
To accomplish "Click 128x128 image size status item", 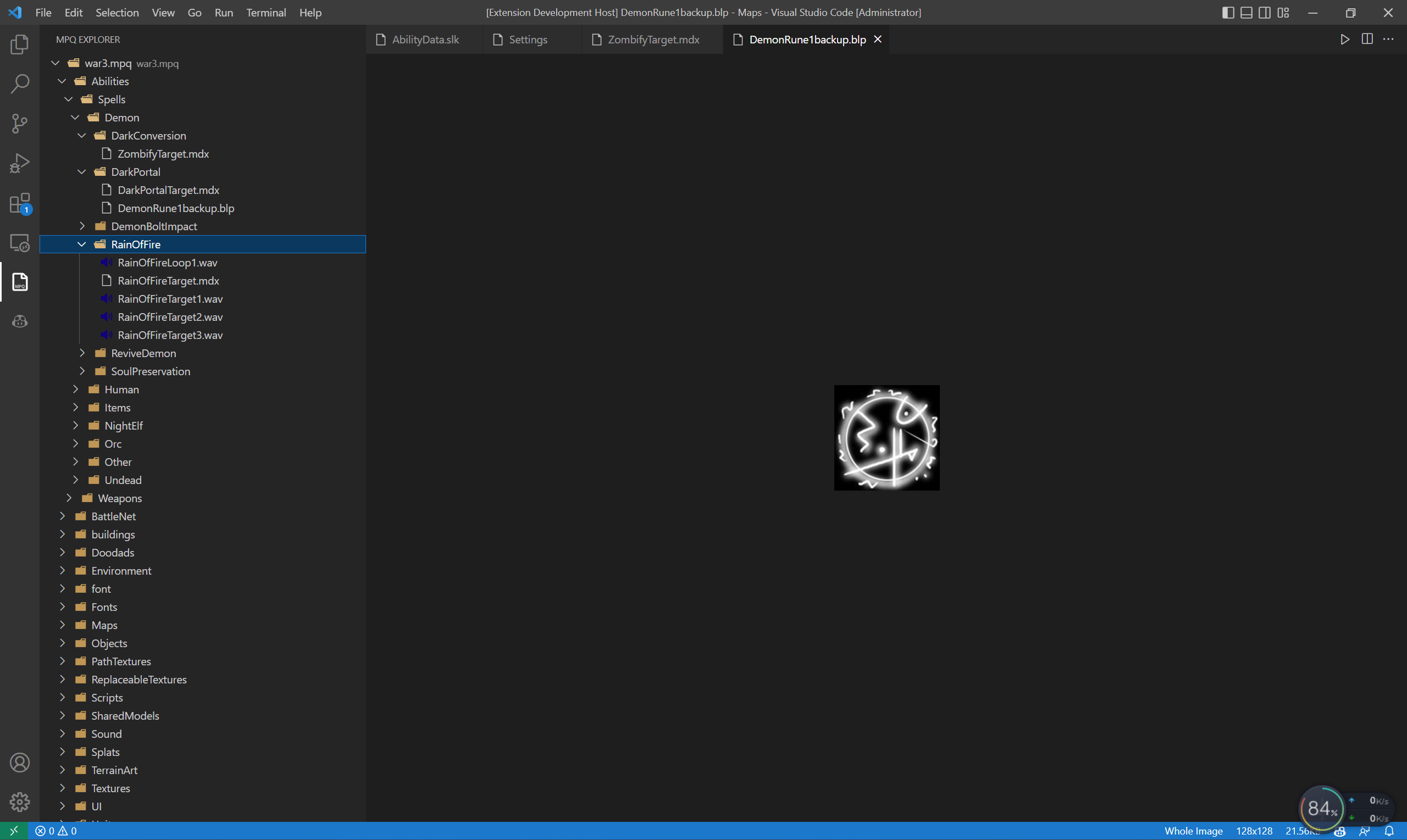I will [1254, 831].
